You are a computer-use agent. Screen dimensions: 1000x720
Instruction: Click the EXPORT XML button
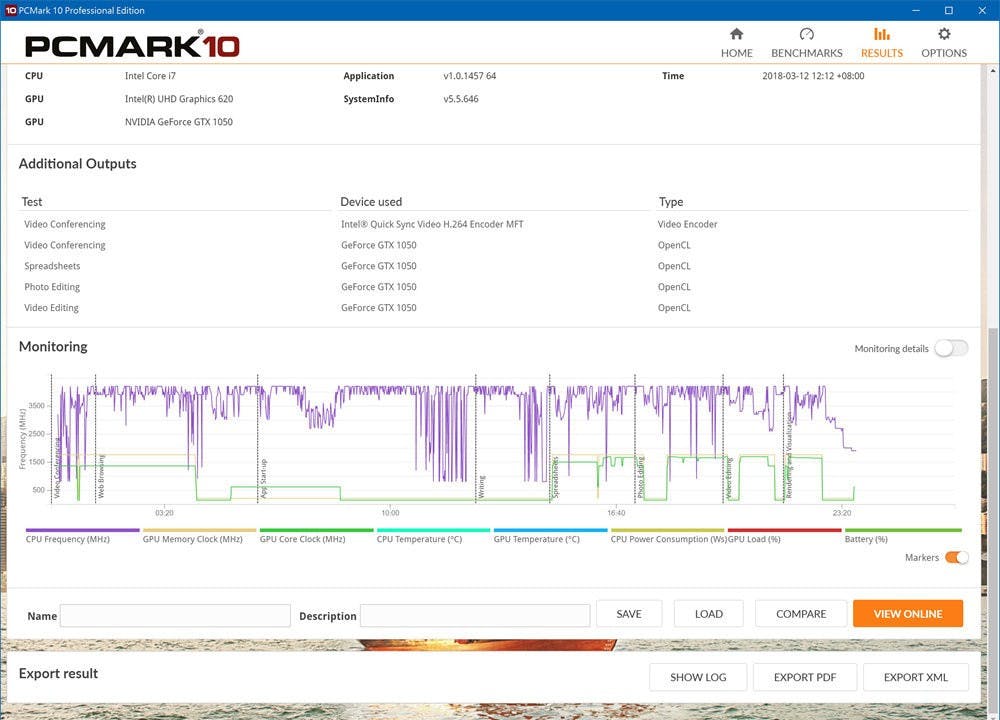(916, 677)
